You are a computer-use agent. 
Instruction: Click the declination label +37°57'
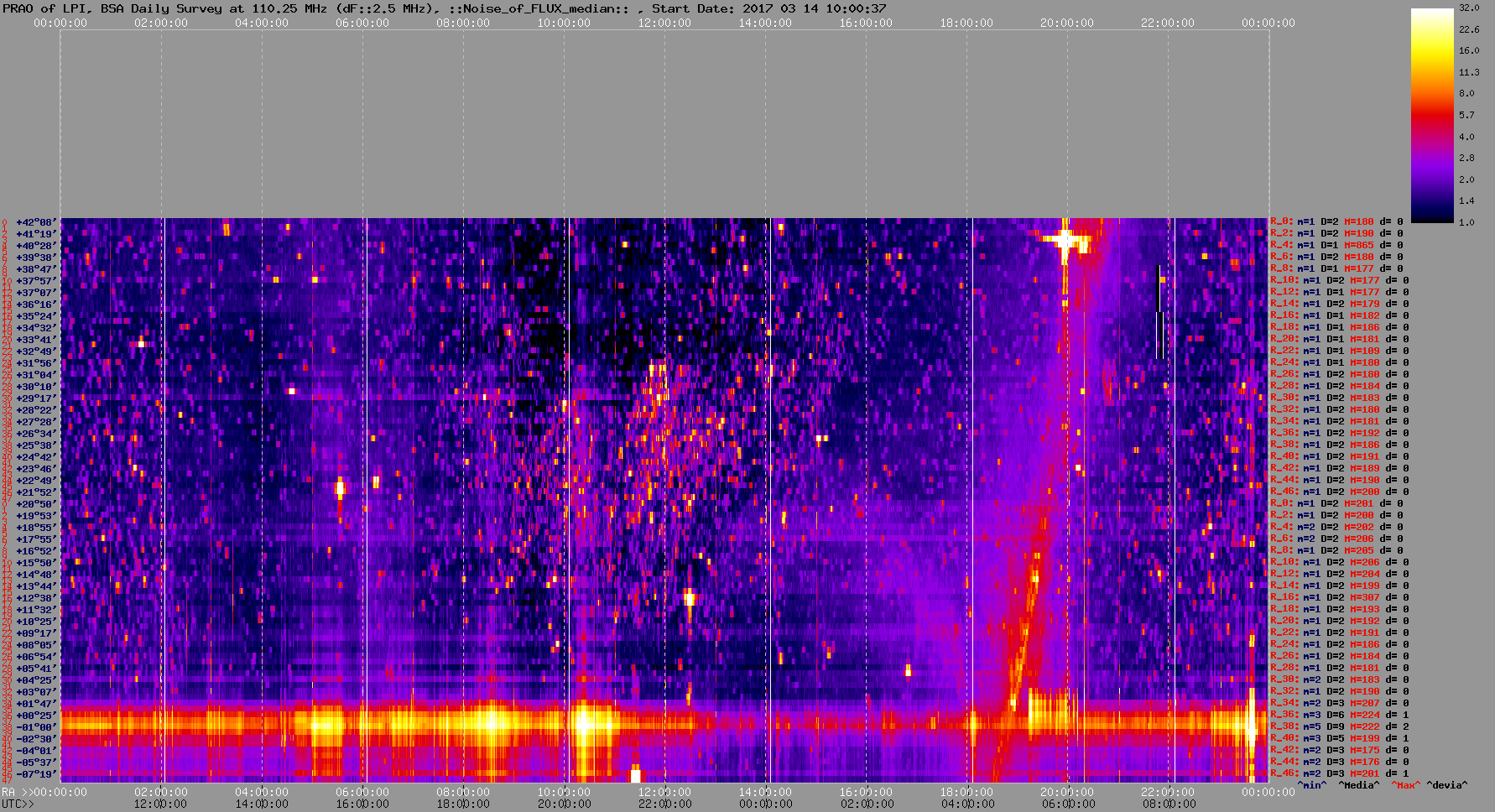tap(36, 281)
